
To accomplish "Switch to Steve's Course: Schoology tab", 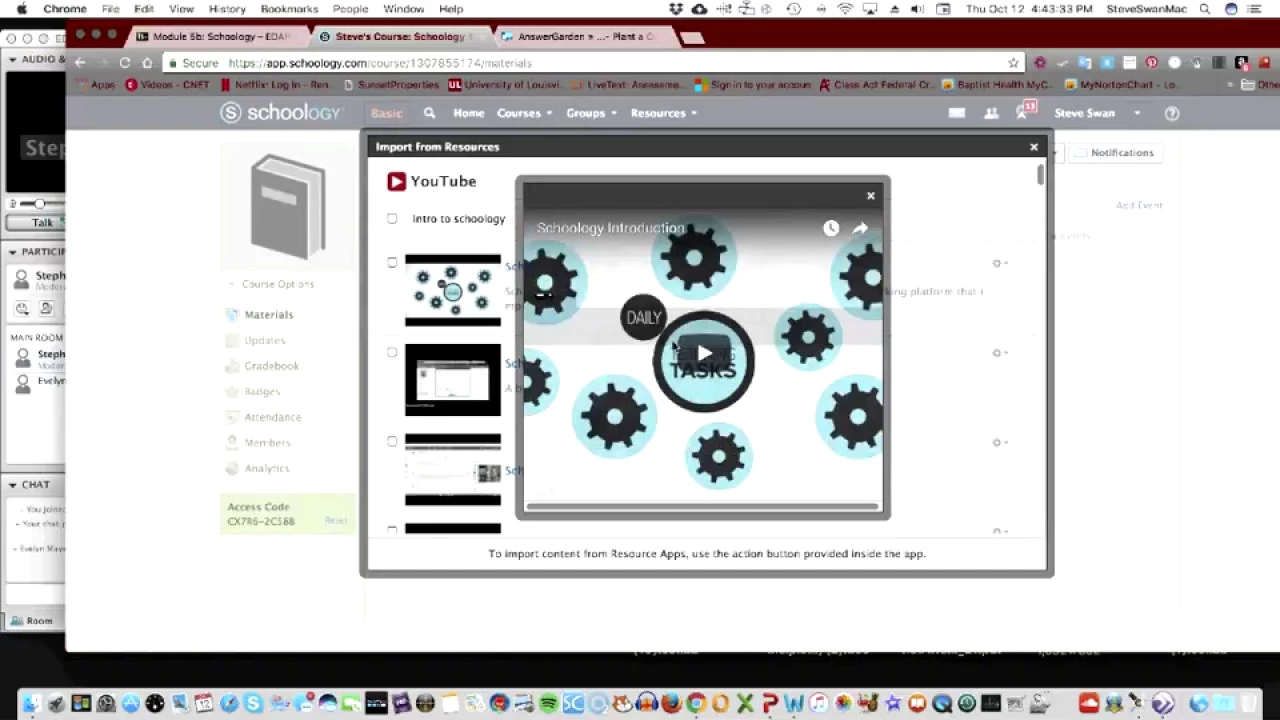I will pos(396,37).
